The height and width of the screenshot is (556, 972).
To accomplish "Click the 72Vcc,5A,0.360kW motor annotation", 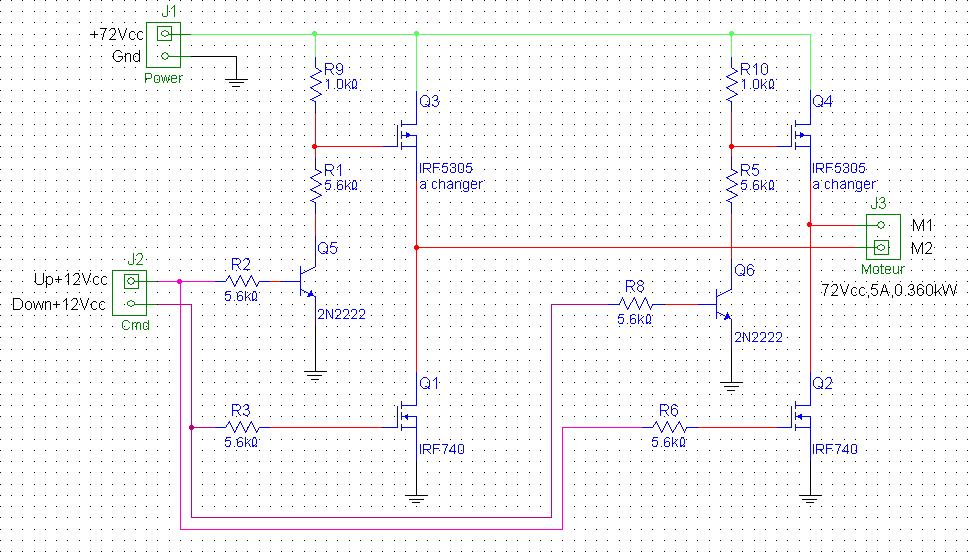I will point(888,289).
